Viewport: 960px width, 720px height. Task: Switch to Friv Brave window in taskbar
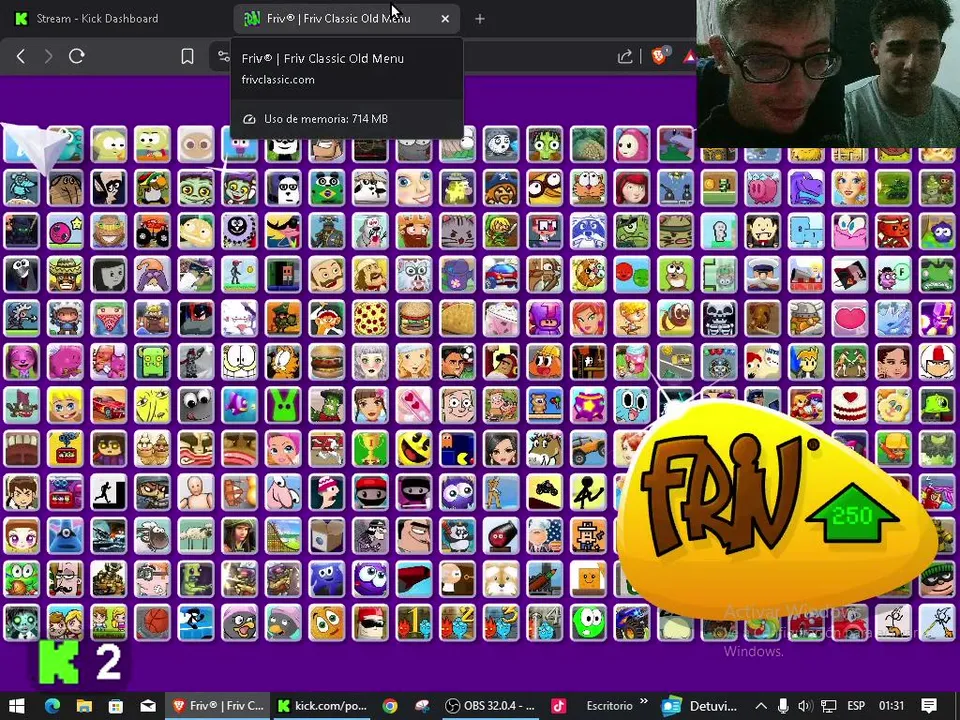click(x=218, y=706)
